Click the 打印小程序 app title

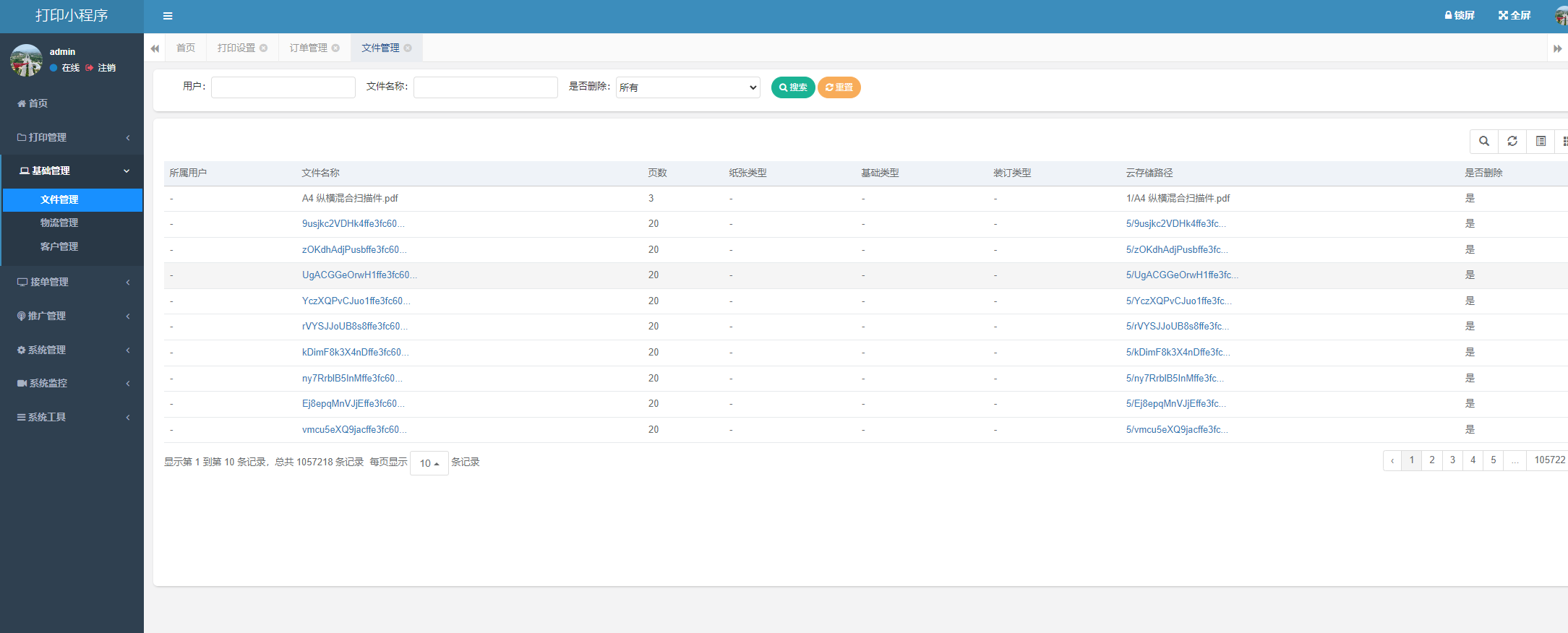pyautogui.click(x=72, y=16)
